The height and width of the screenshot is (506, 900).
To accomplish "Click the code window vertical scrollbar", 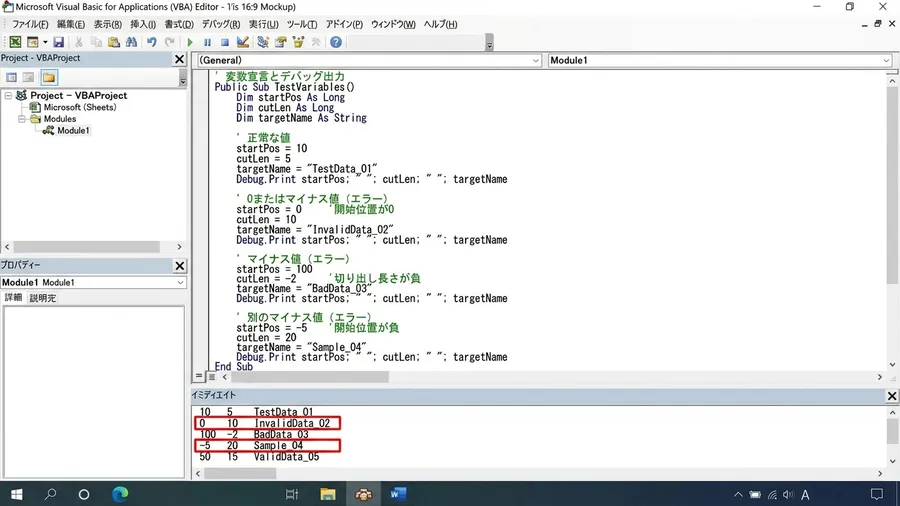I will tap(892, 184).
